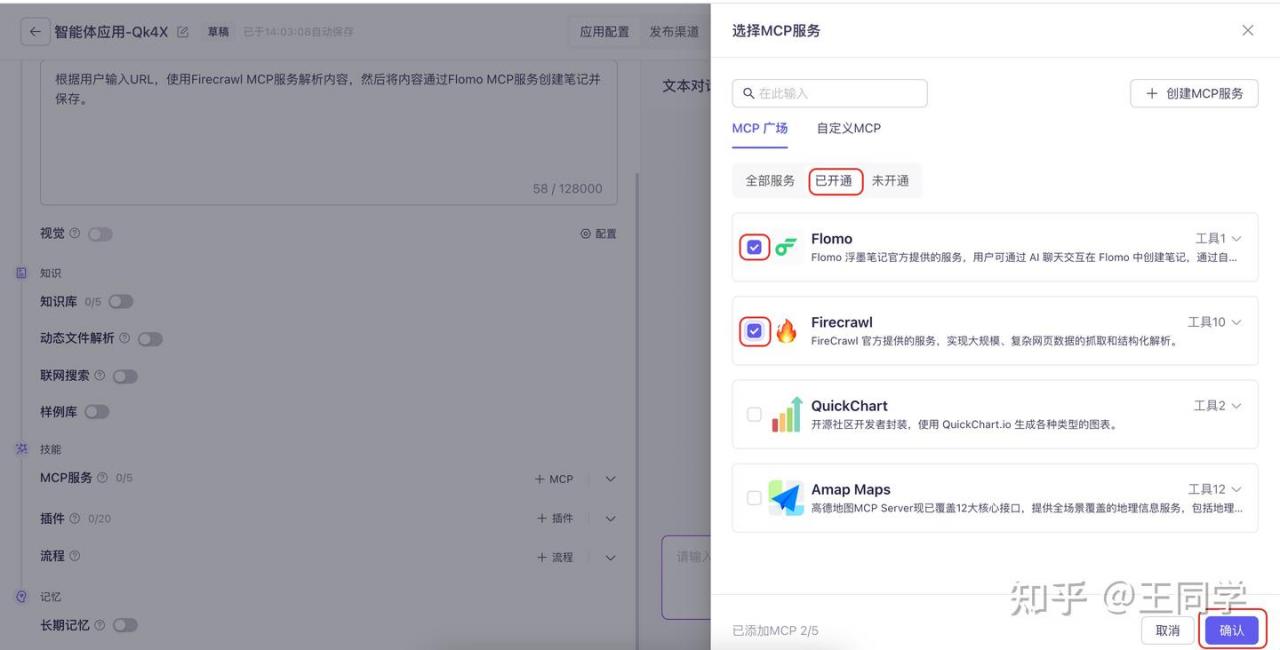The image size is (1280, 650).
Task: Click the + 插件 add button
Action: (x=555, y=518)
